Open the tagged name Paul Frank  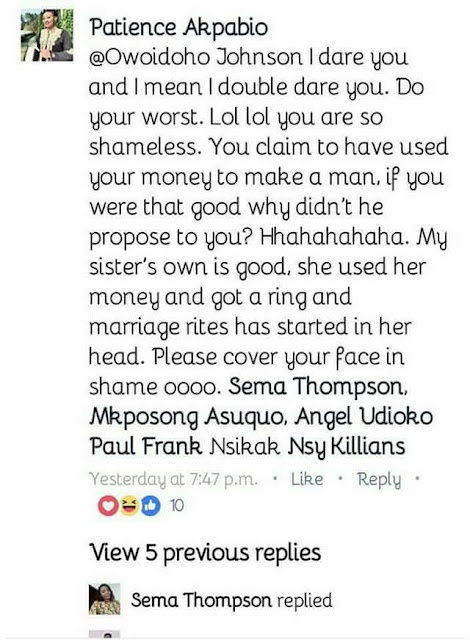pyautogui.click(x=146, y=446)
